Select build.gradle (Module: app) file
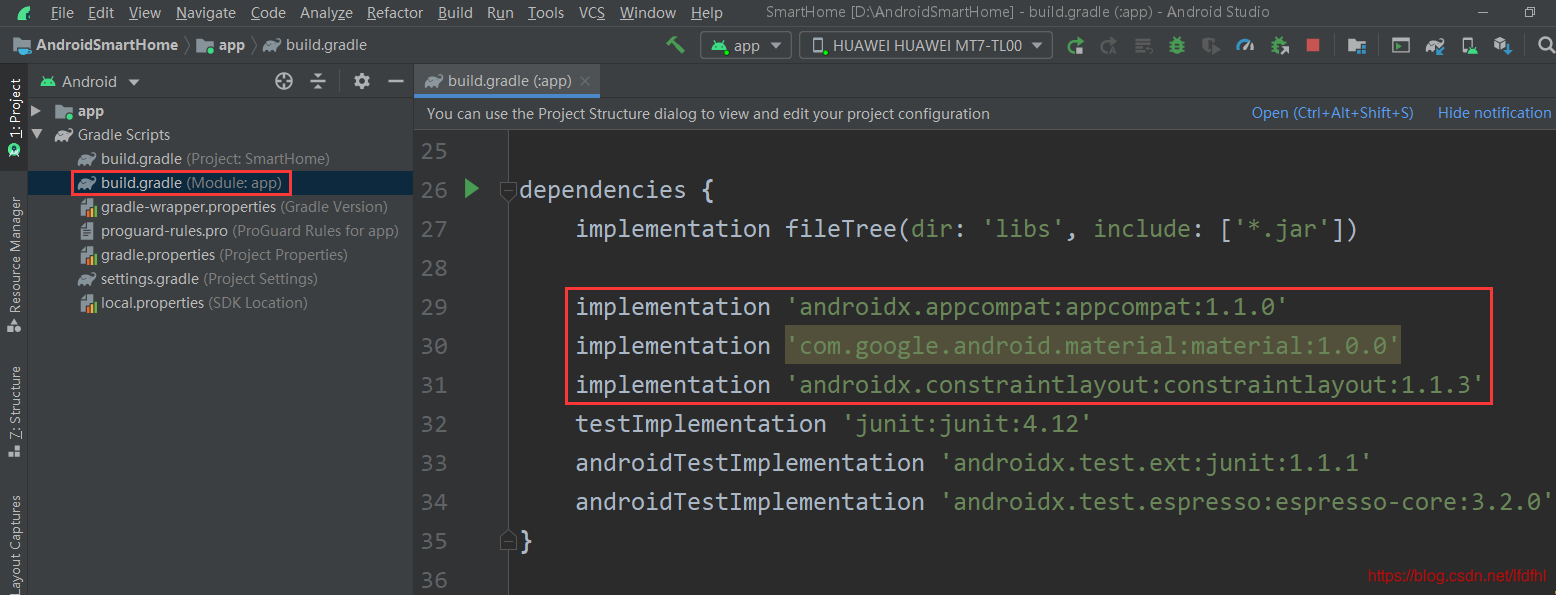Screen dimensions: 1556x595 click(x=181, y=183)
